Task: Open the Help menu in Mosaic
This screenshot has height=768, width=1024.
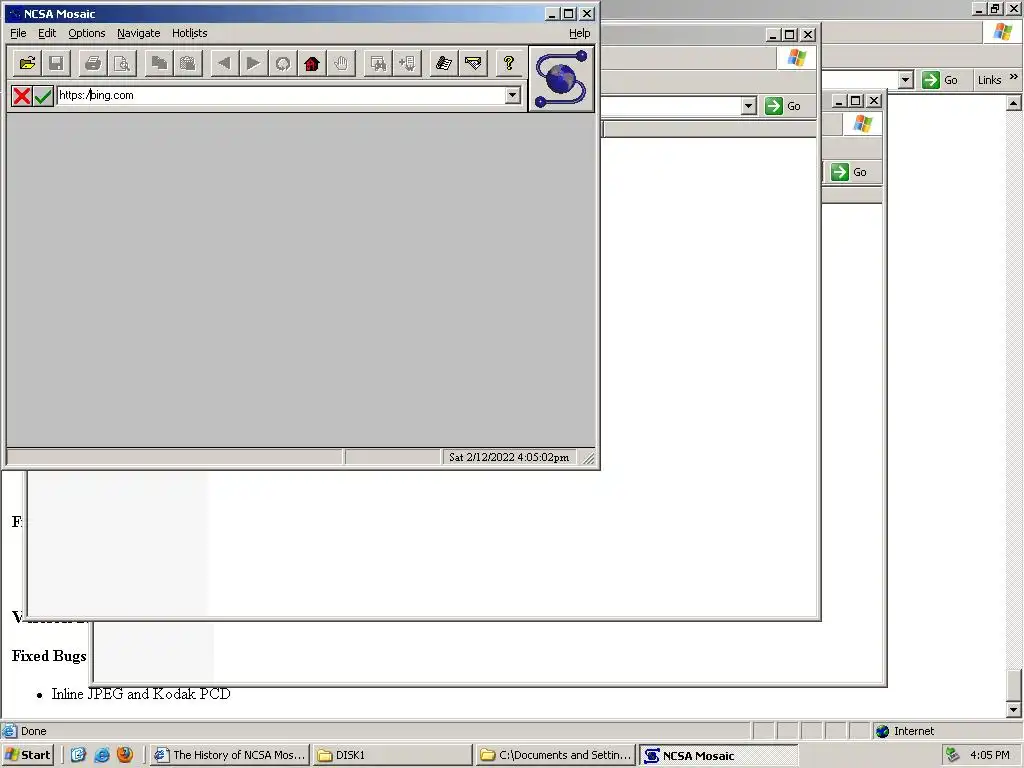Action: [x=579, y=33]
